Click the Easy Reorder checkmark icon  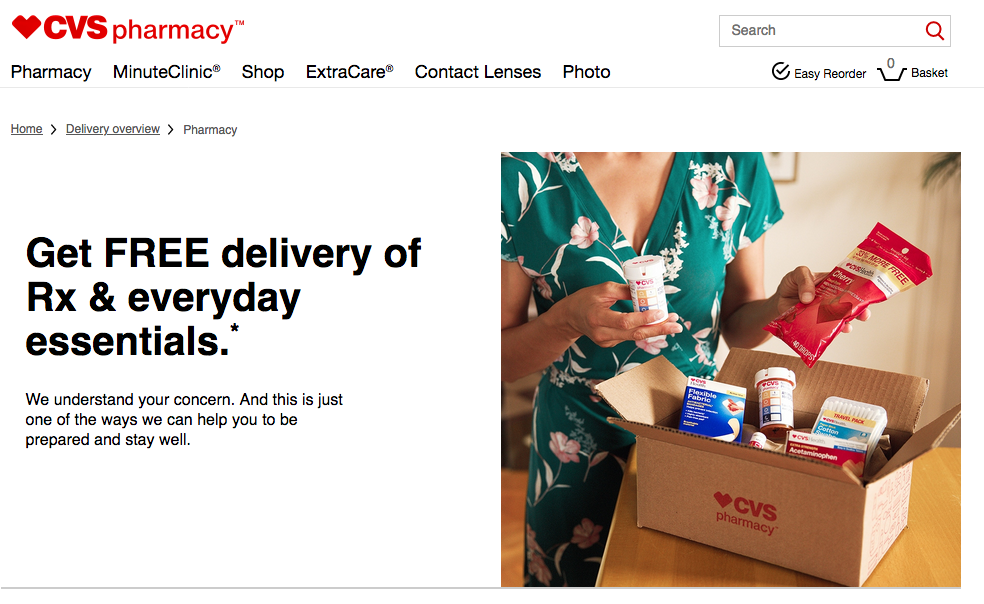(781, 72)
